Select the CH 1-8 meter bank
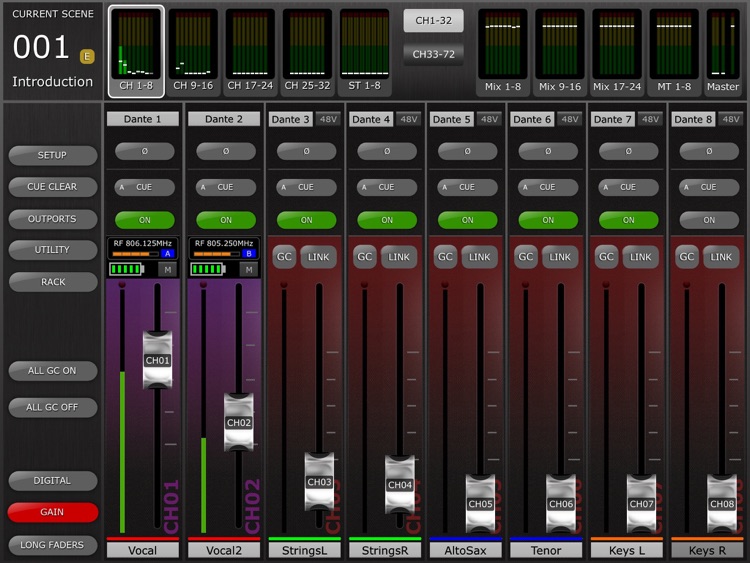This screenshot has height=563, width=750. coord(136,51)
